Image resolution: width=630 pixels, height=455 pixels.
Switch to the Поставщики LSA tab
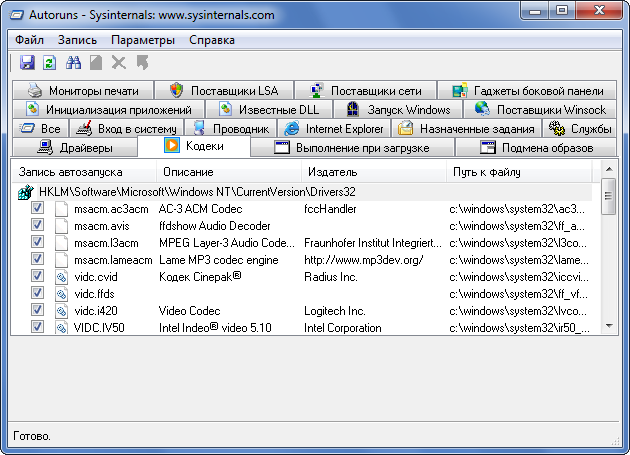pyautogui.click(x=224, y=90)
